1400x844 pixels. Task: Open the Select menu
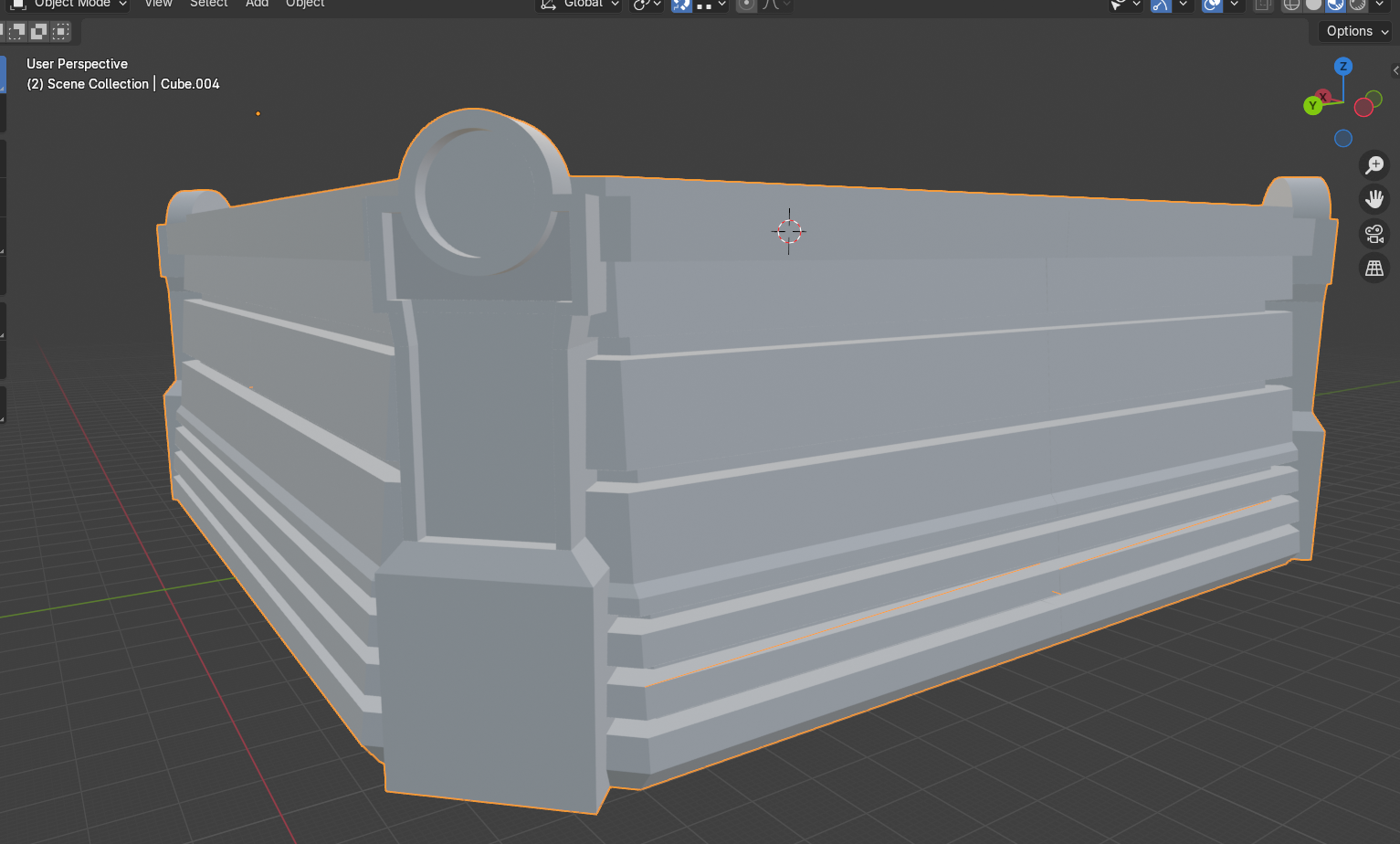208,5
